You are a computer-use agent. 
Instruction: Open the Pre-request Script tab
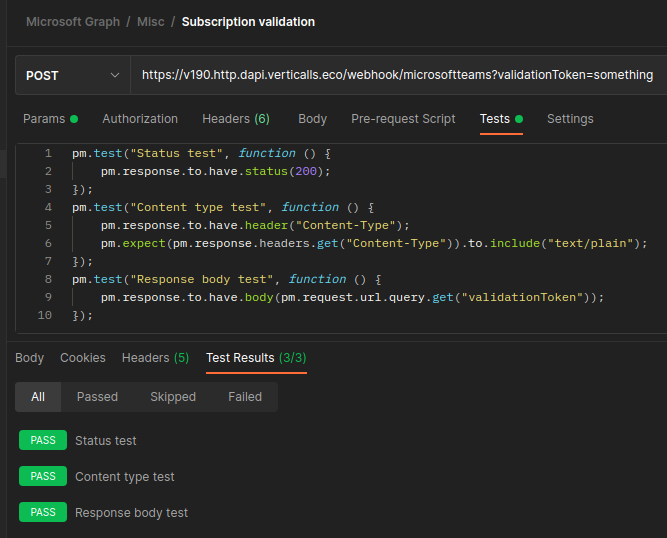click(x=403, y=119)
